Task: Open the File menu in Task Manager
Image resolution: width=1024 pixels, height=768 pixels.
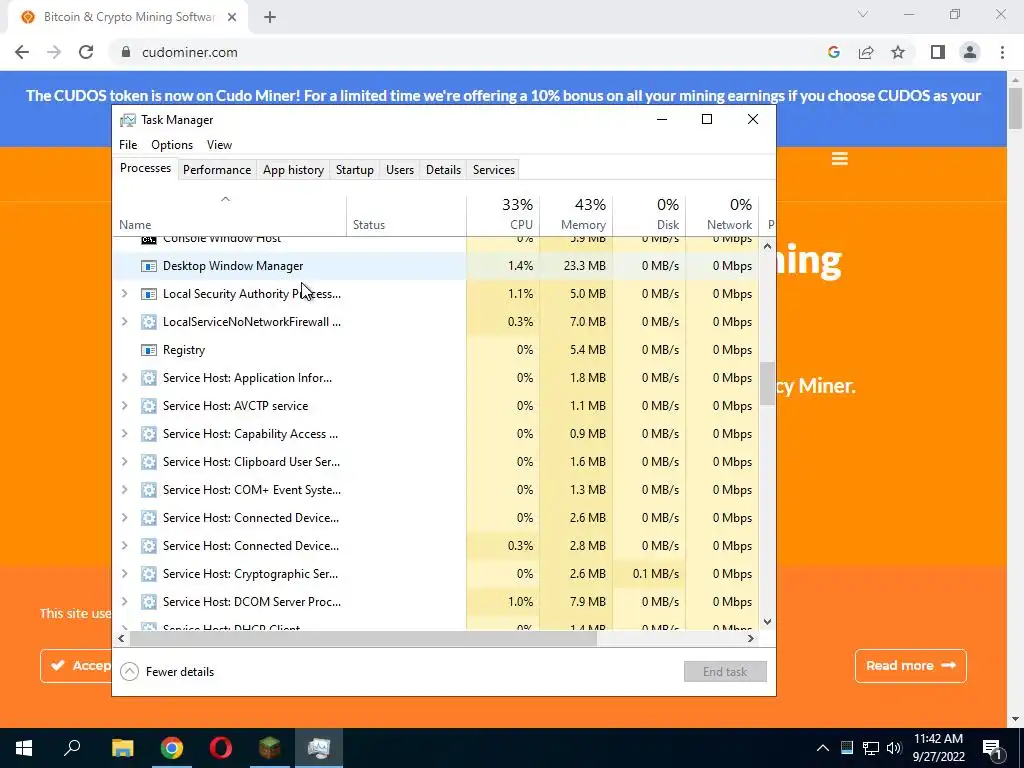Action: [x=128, y=145]
